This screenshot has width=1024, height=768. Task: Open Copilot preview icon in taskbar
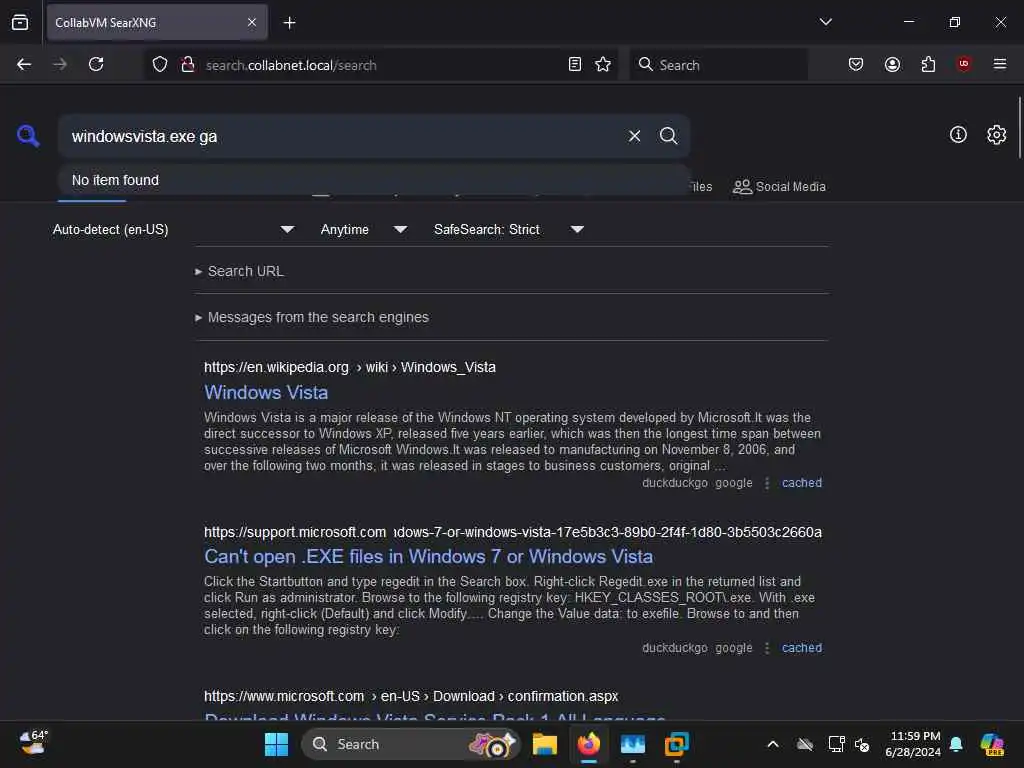pyautogui.click(x=993, y=744)
